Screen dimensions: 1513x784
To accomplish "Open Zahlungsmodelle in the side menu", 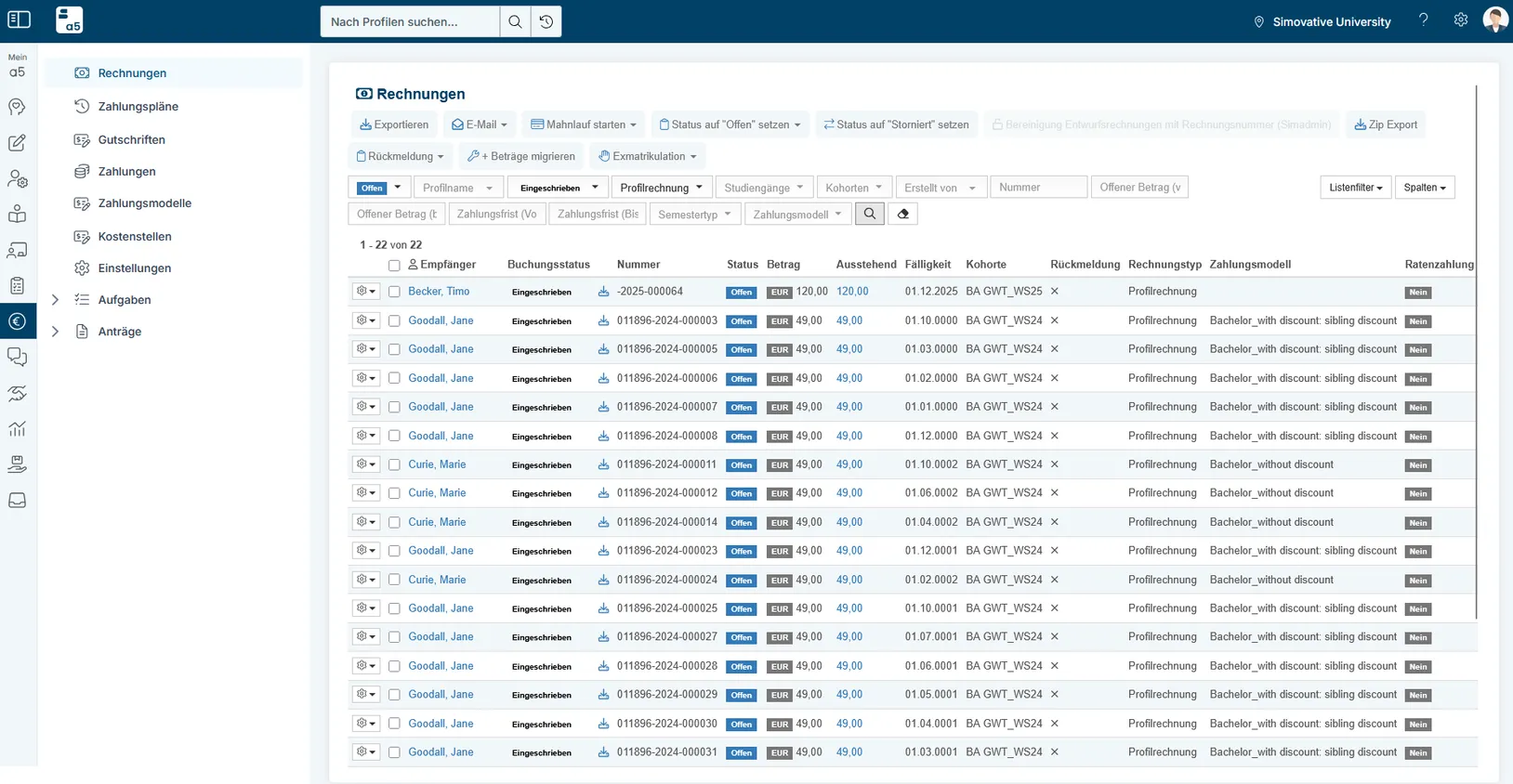I will 145,203.
